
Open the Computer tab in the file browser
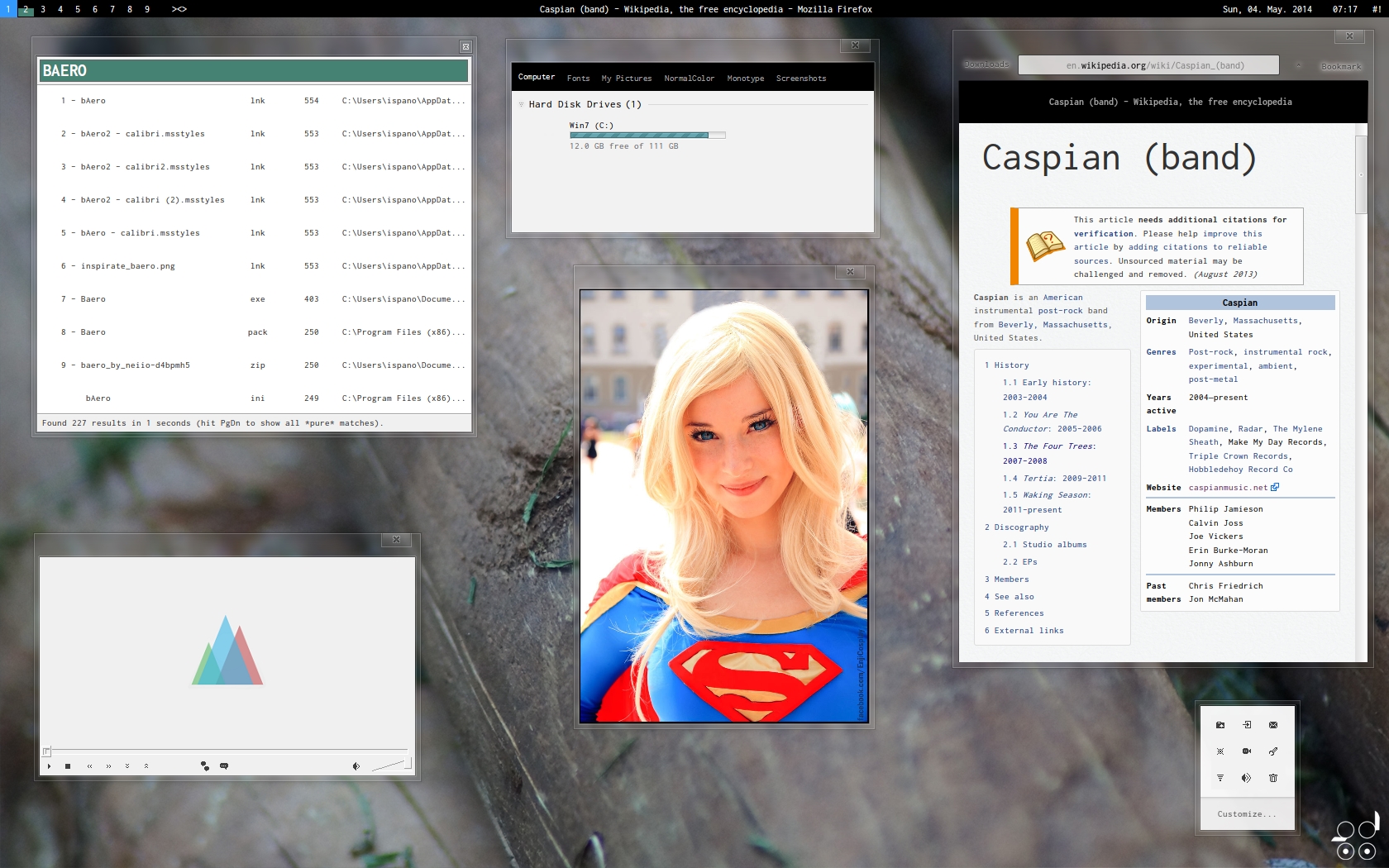pos(537,77)
